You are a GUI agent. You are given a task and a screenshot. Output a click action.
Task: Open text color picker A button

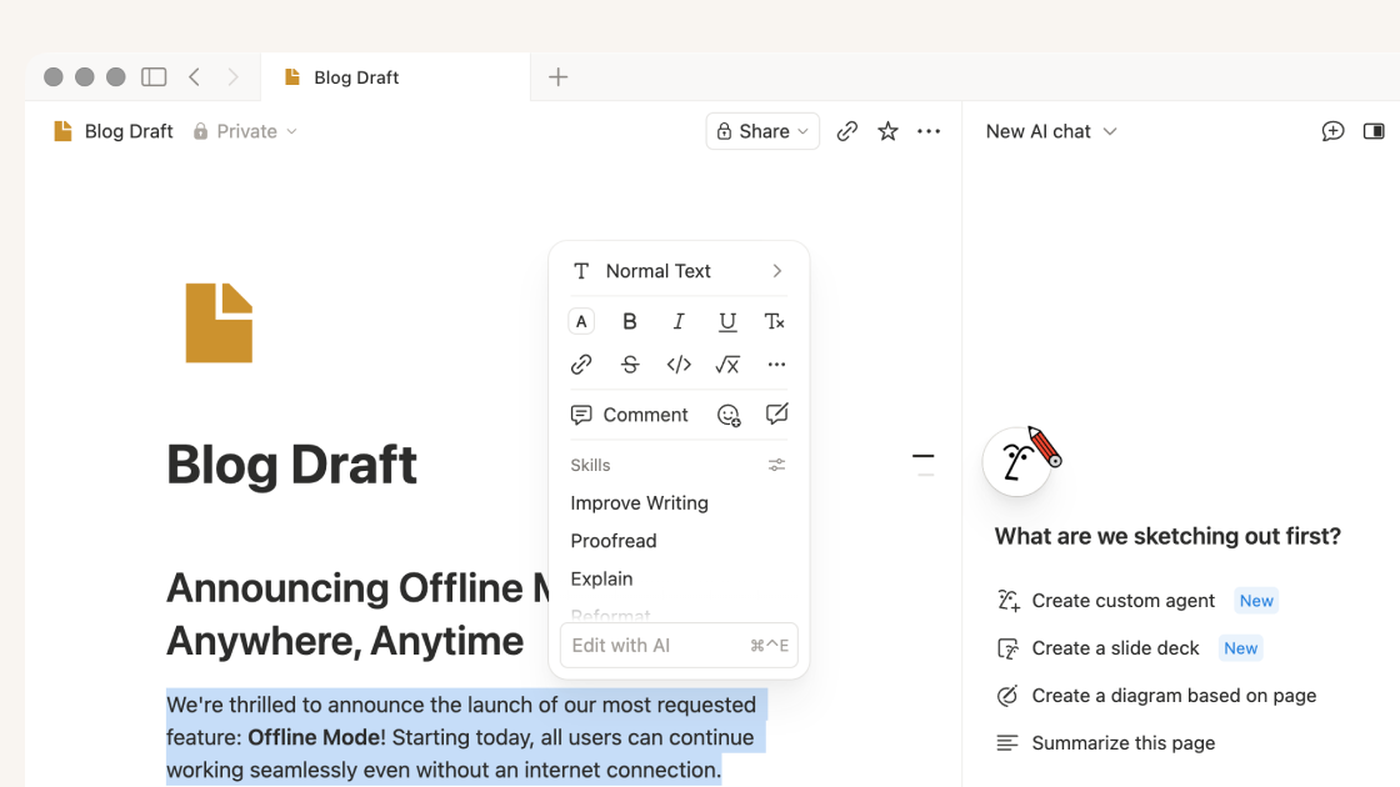pos(581,321)
